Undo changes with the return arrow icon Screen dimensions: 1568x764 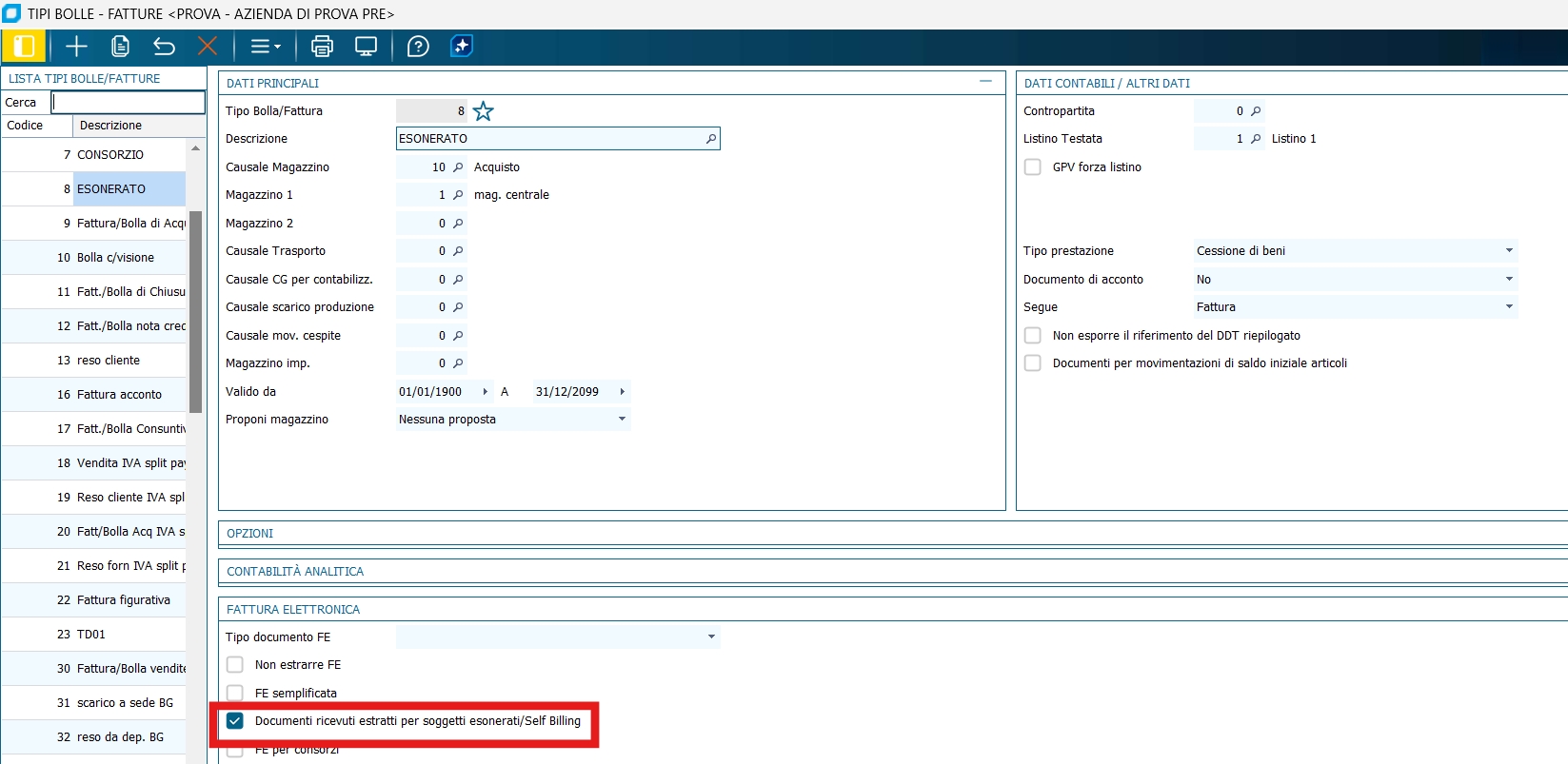(164, 47)
